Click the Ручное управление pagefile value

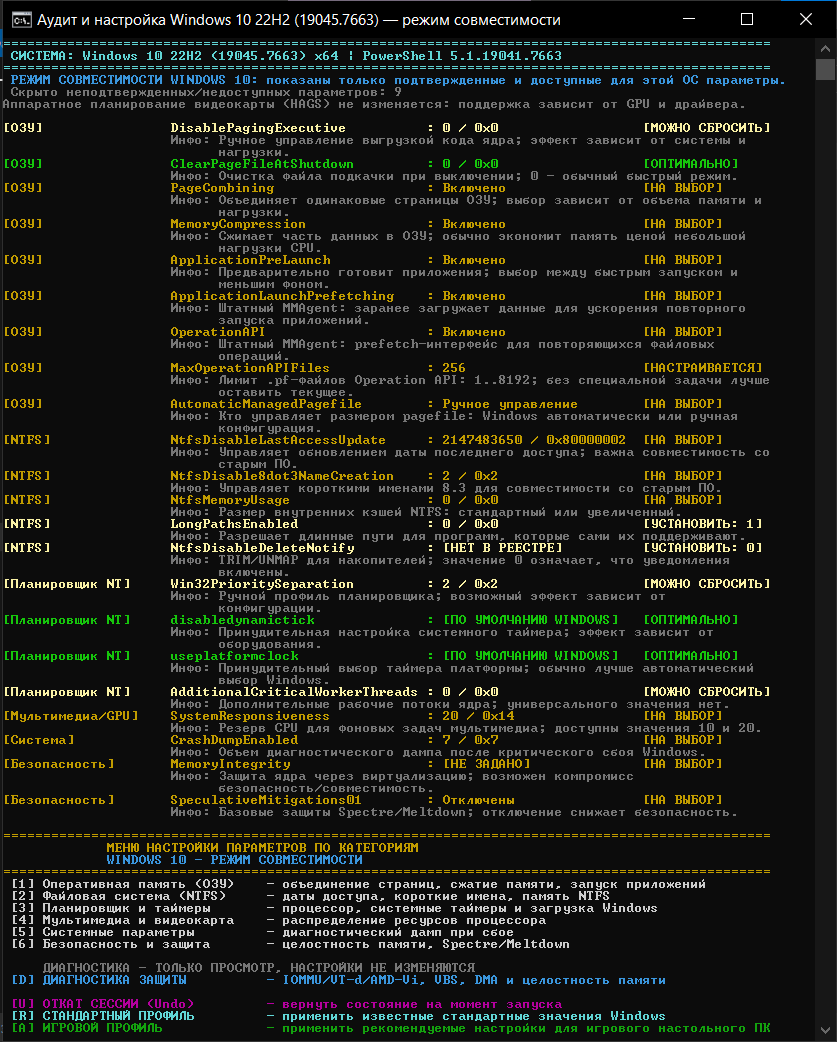tap(510, 403)
